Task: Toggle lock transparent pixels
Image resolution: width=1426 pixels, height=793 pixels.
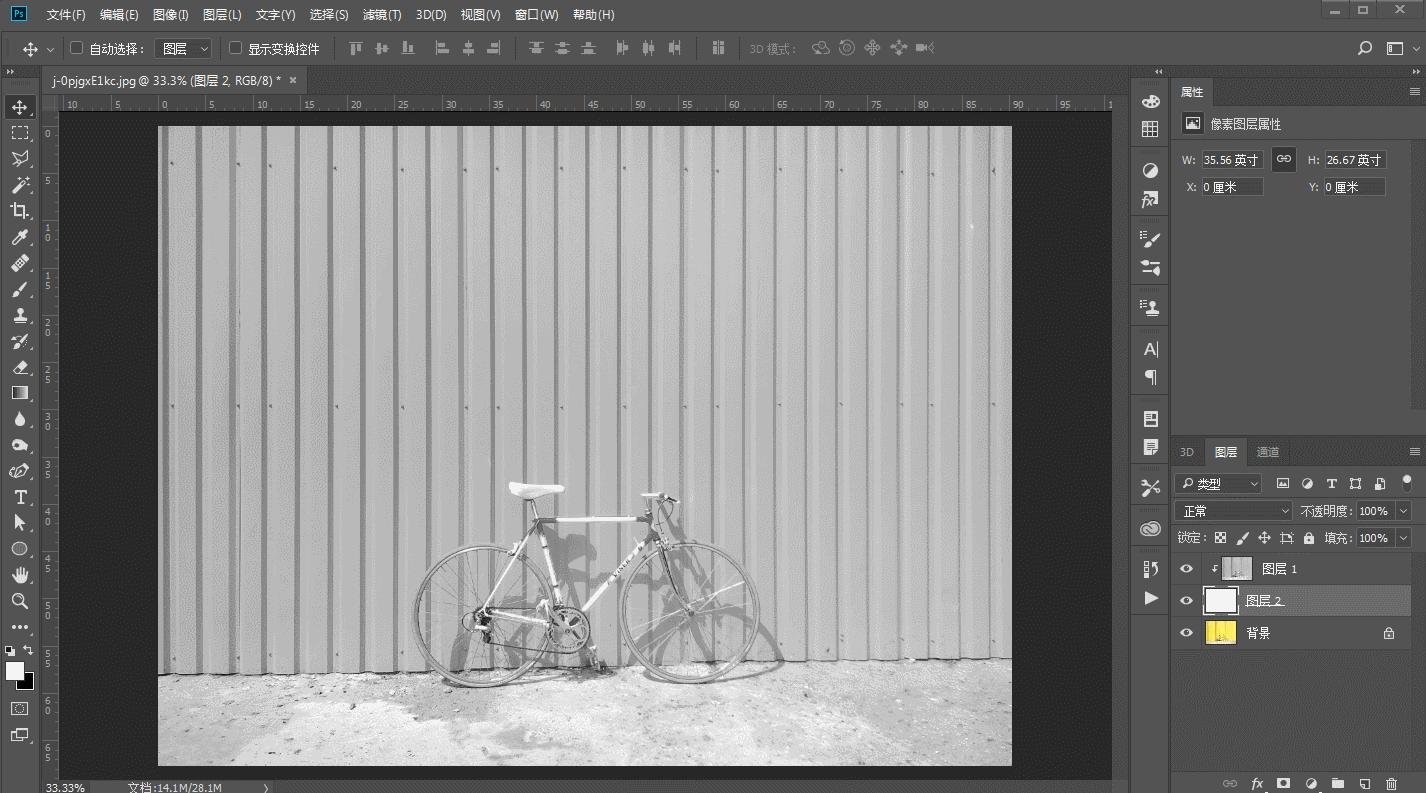Action: [1220, 538]
